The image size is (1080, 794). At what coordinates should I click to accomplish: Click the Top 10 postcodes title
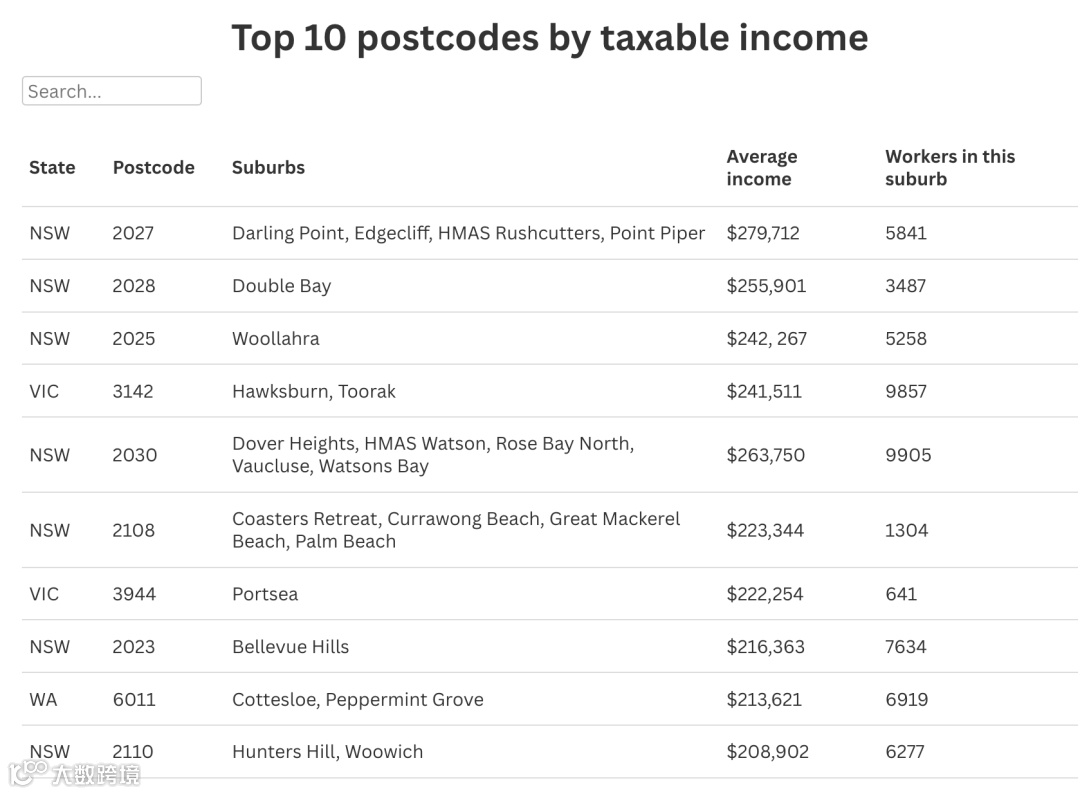tap(550, 37)
